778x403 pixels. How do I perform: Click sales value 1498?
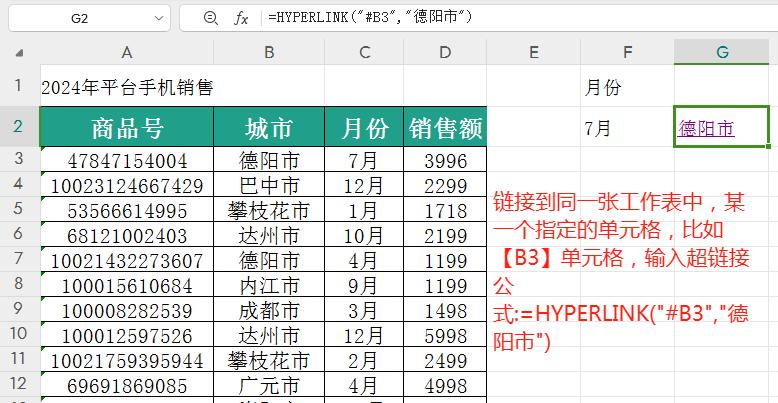pyautogui.click(x=445, y=311)
